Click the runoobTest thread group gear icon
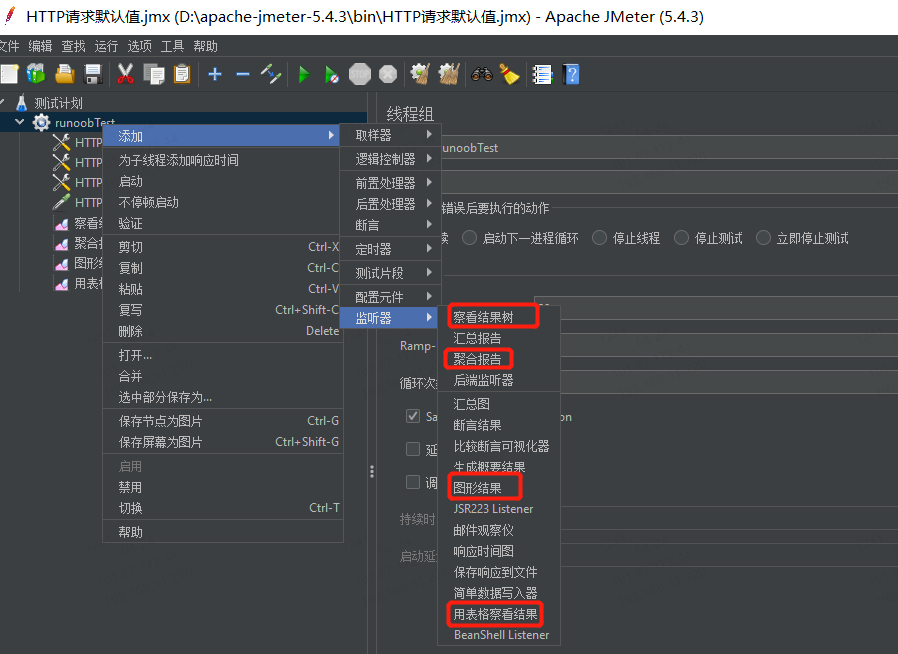 click(x=41, y=123)
